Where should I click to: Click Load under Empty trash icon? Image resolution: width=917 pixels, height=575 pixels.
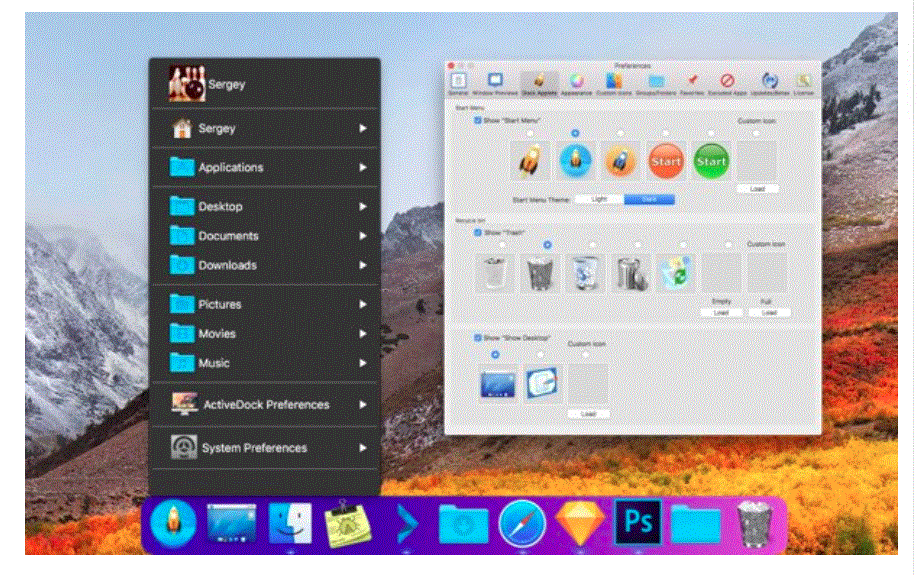click(721, 312)
